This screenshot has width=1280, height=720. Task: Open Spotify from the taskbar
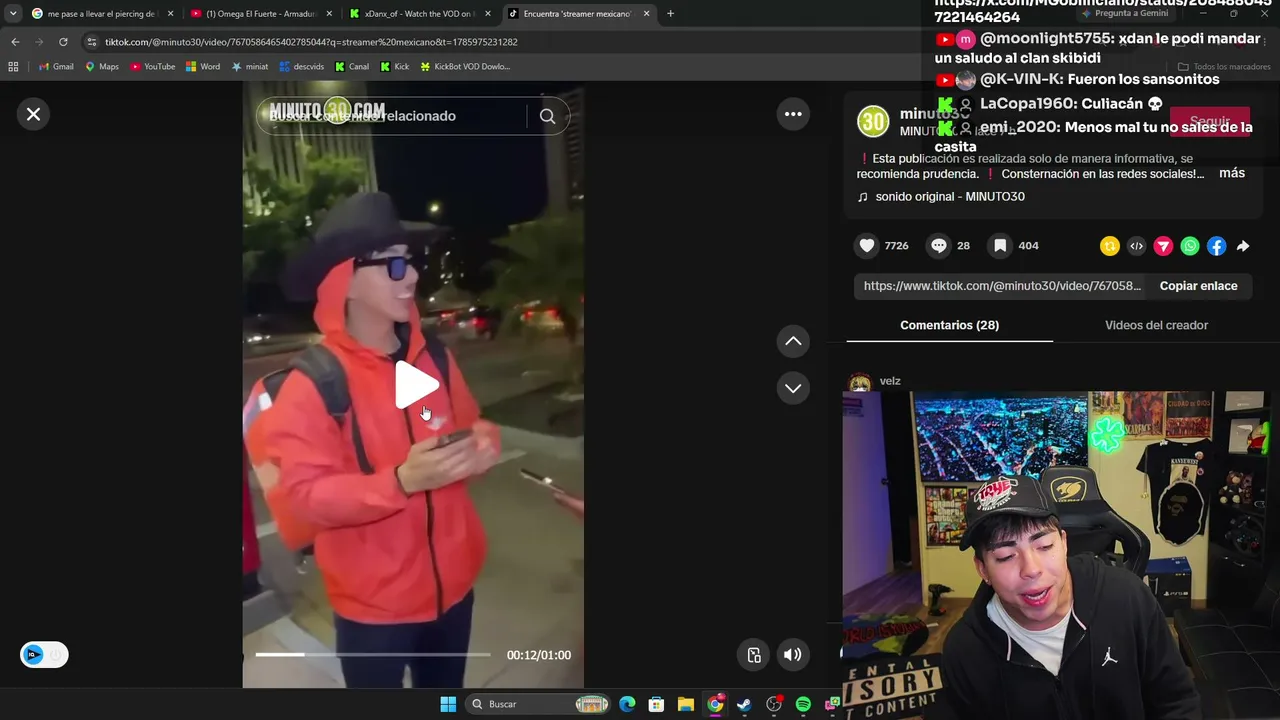click(803, 704)
